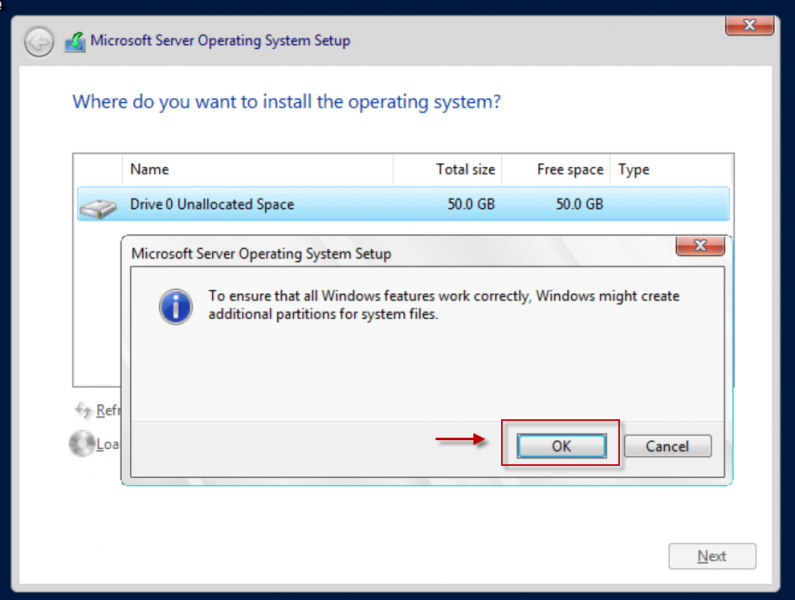Select Drive 0 Unallocated Space row
The image size is (795, 600).
403,204
